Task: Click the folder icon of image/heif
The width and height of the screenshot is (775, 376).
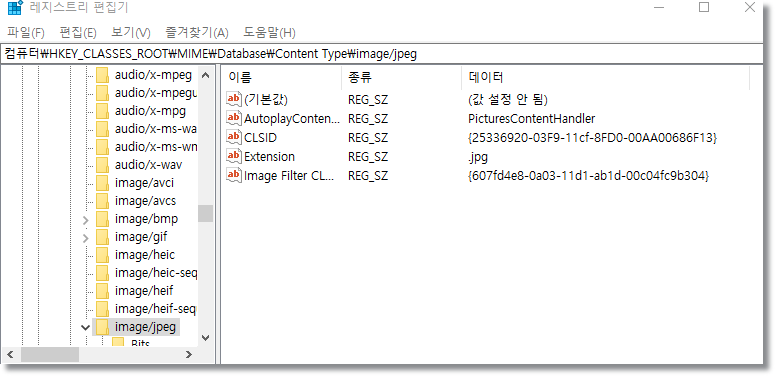Action: click(102, 291)
